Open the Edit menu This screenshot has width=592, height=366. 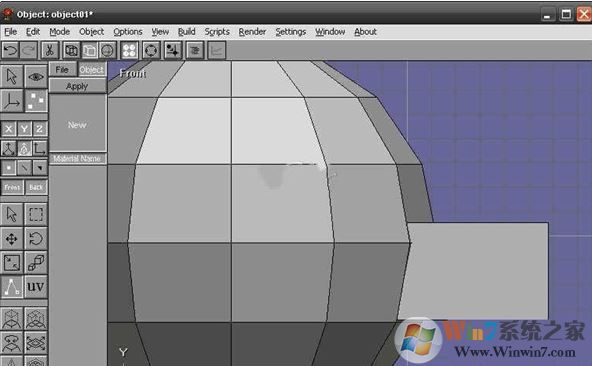[33, 32]
